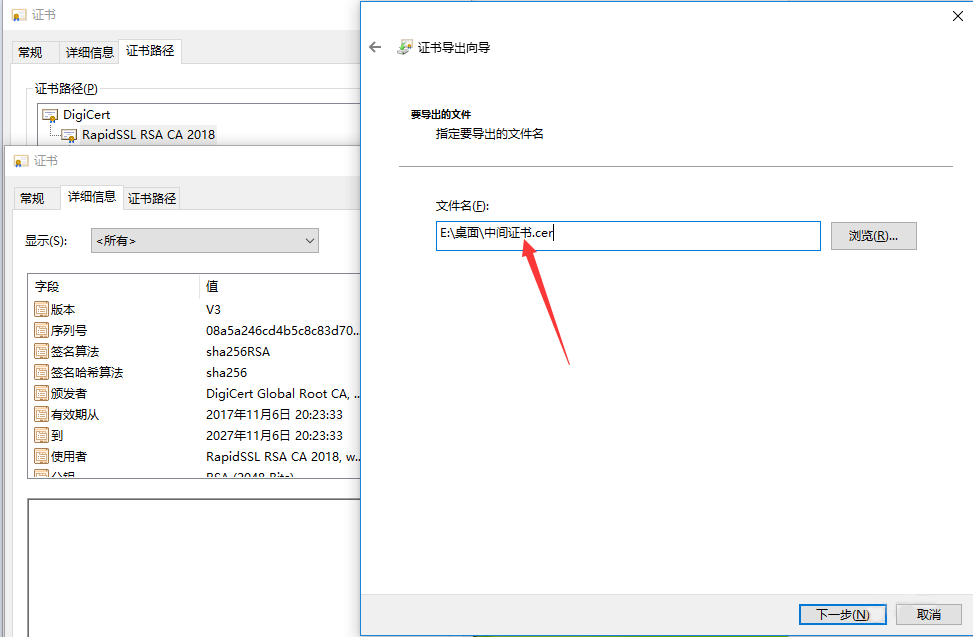The image size is (973, 637).
Task: Switch to 常规 tab in front certificate window
Action: tap(32, 198)
